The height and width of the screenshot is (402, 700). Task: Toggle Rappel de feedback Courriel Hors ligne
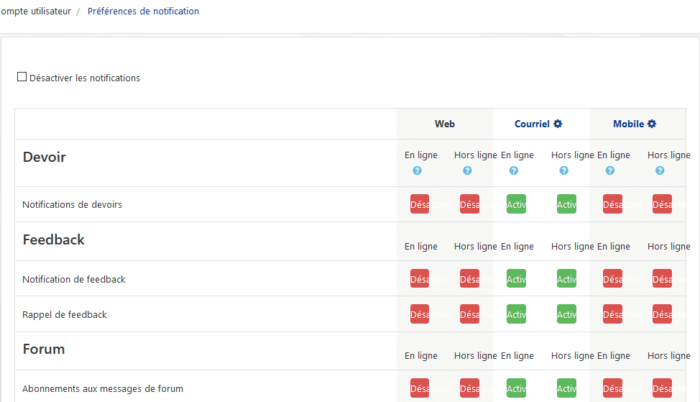567,314
